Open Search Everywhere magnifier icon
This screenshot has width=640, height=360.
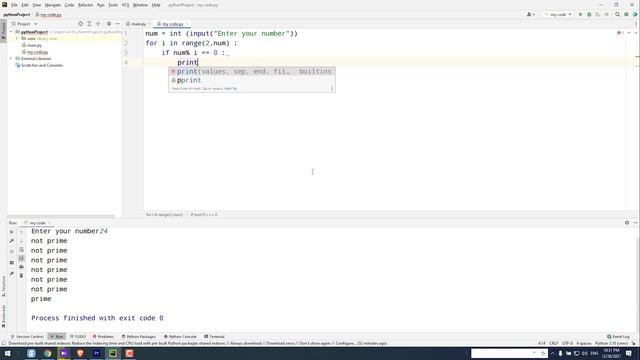click(617, 14)
